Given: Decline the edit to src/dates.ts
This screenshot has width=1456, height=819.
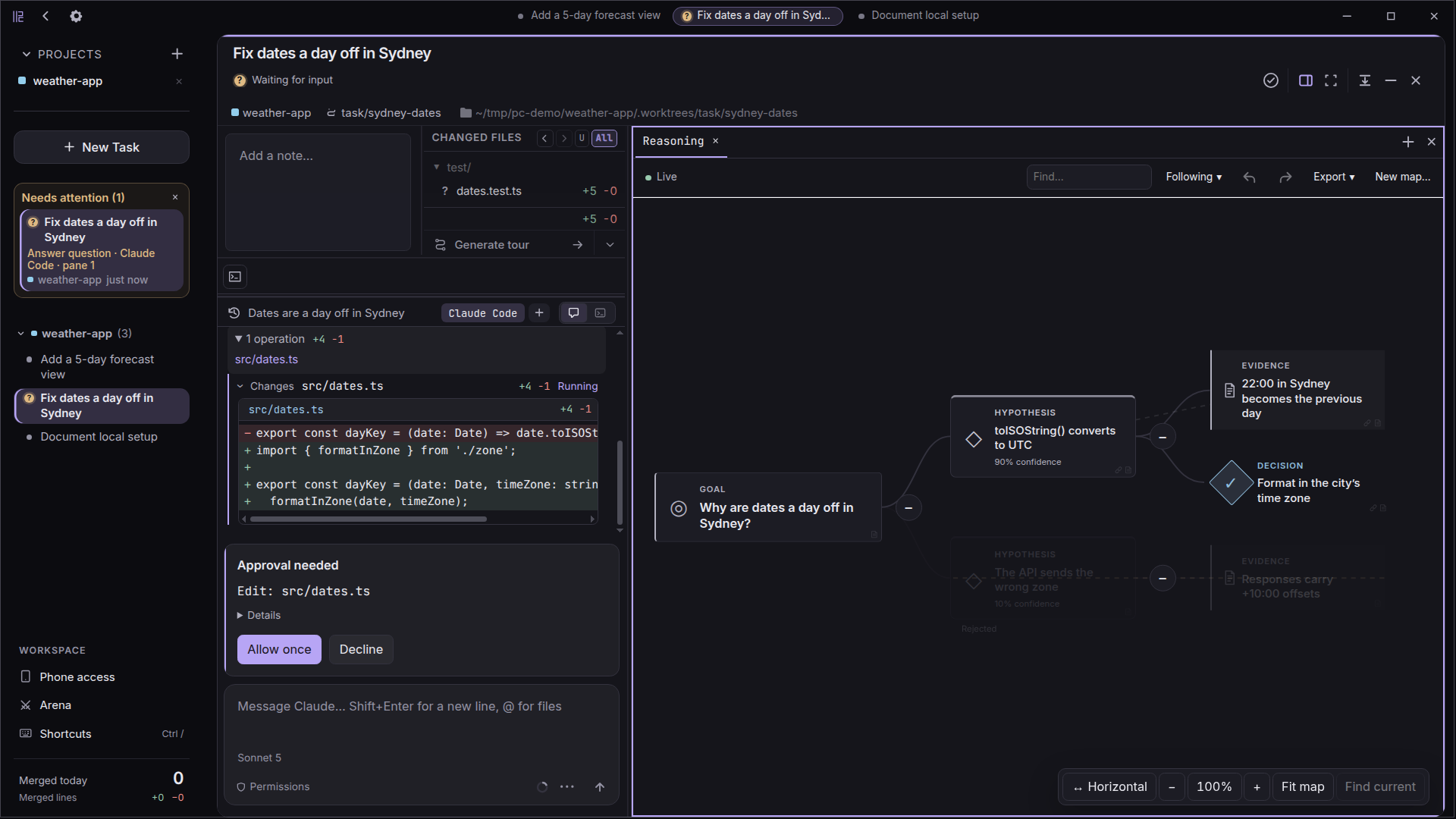Looking at the screenshot, I should pyautogui.click(x=361, y=649).
